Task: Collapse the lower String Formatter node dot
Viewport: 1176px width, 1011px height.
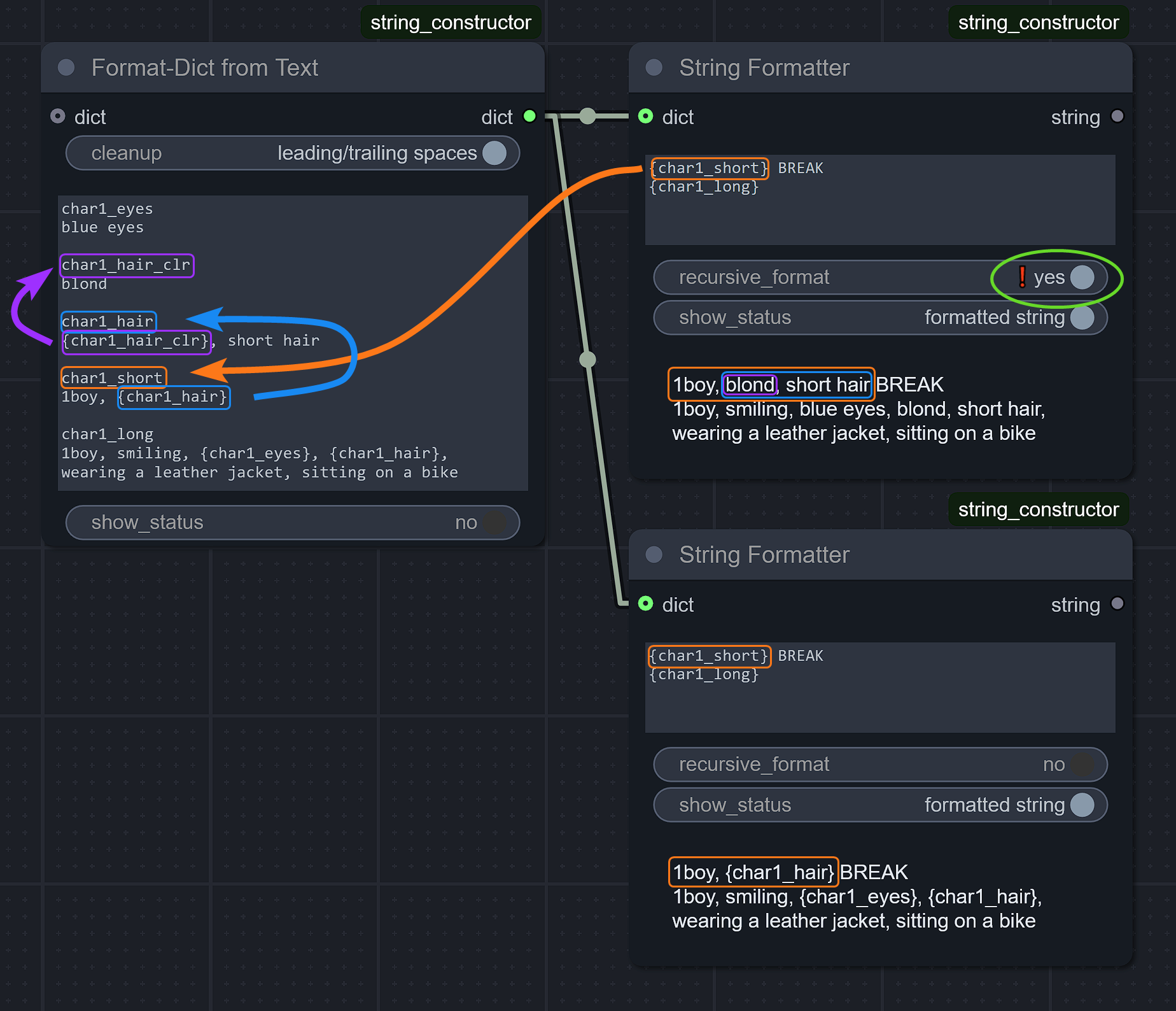Action: point(654,555)
